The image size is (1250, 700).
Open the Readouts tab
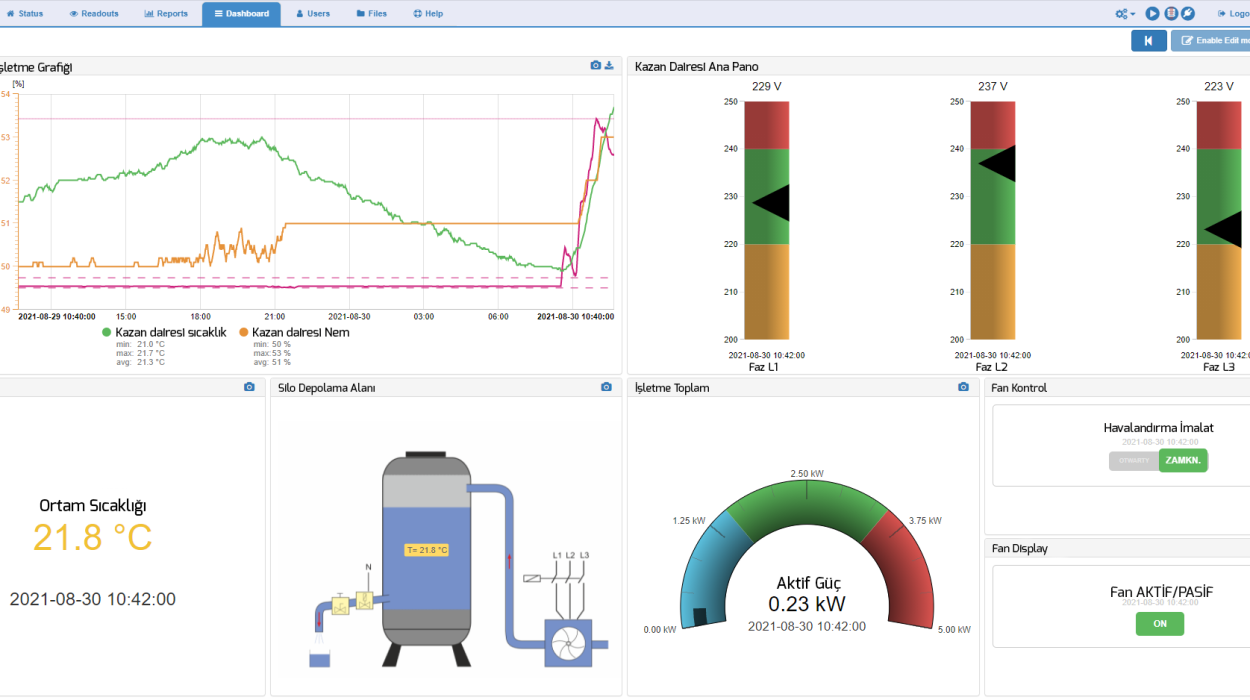pyautogui.click(x=94, y=14)
